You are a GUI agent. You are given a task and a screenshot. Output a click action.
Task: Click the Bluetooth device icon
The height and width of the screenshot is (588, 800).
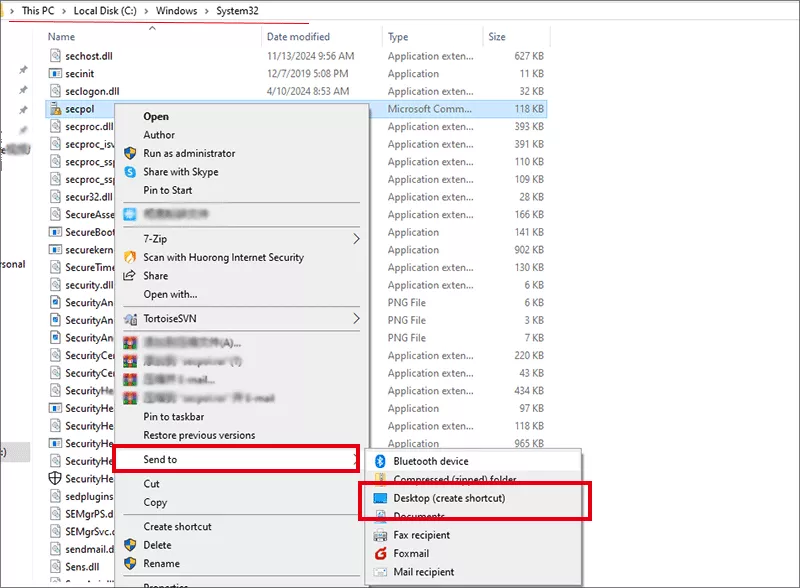tap(380, 461)
